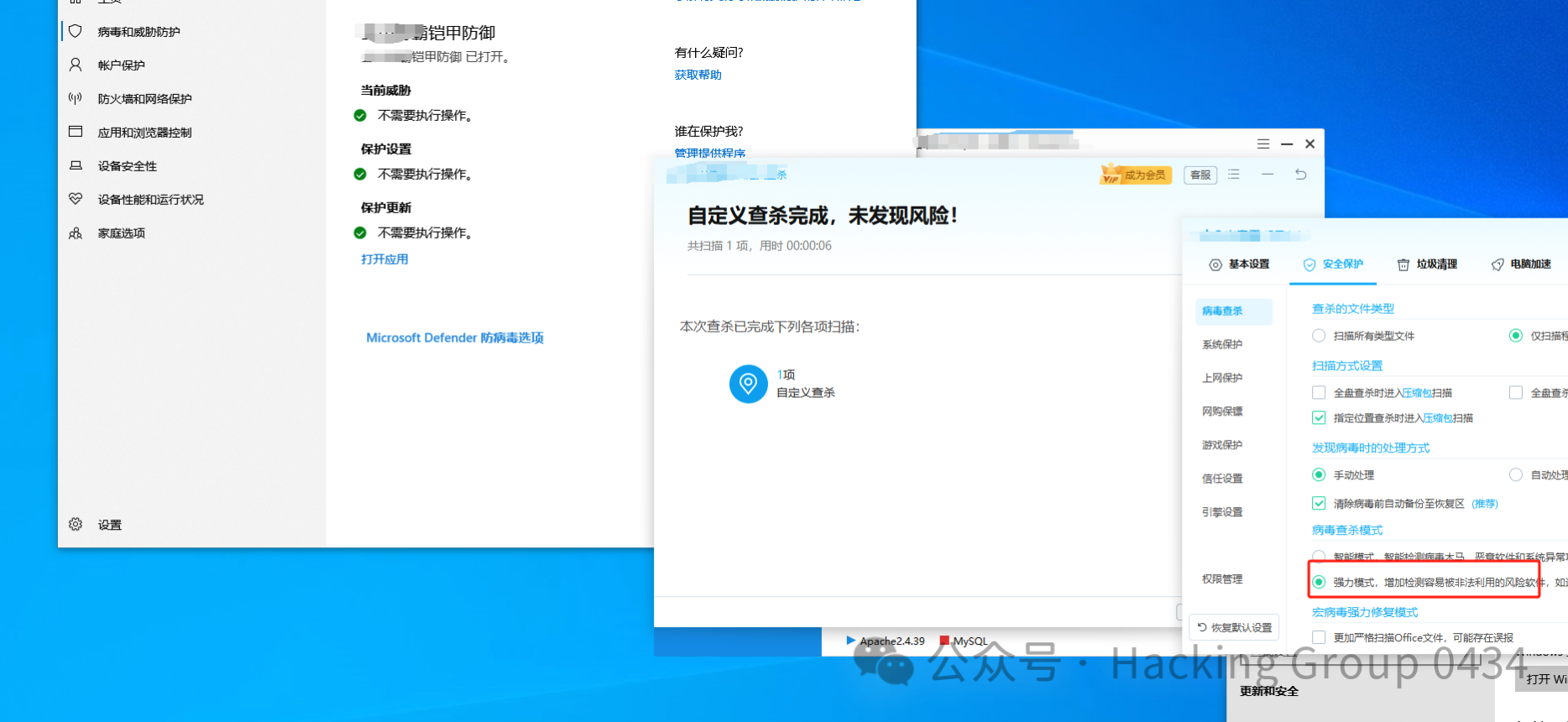Viewport: 1568px width, 722px height.
Task: Click the 帐户保护 person icon
Action: tap(76, 65)
